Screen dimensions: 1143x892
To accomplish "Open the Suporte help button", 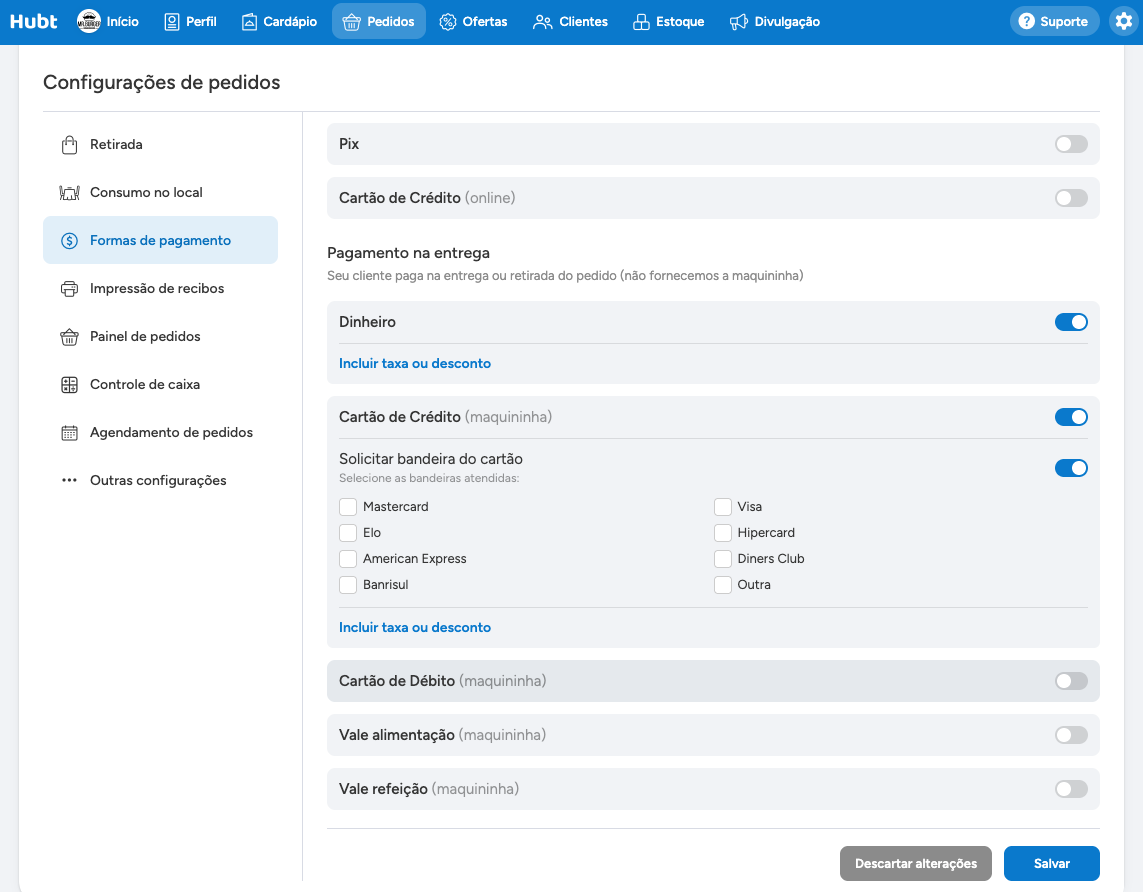I will pyautogui.click(x=1053, y=21).
